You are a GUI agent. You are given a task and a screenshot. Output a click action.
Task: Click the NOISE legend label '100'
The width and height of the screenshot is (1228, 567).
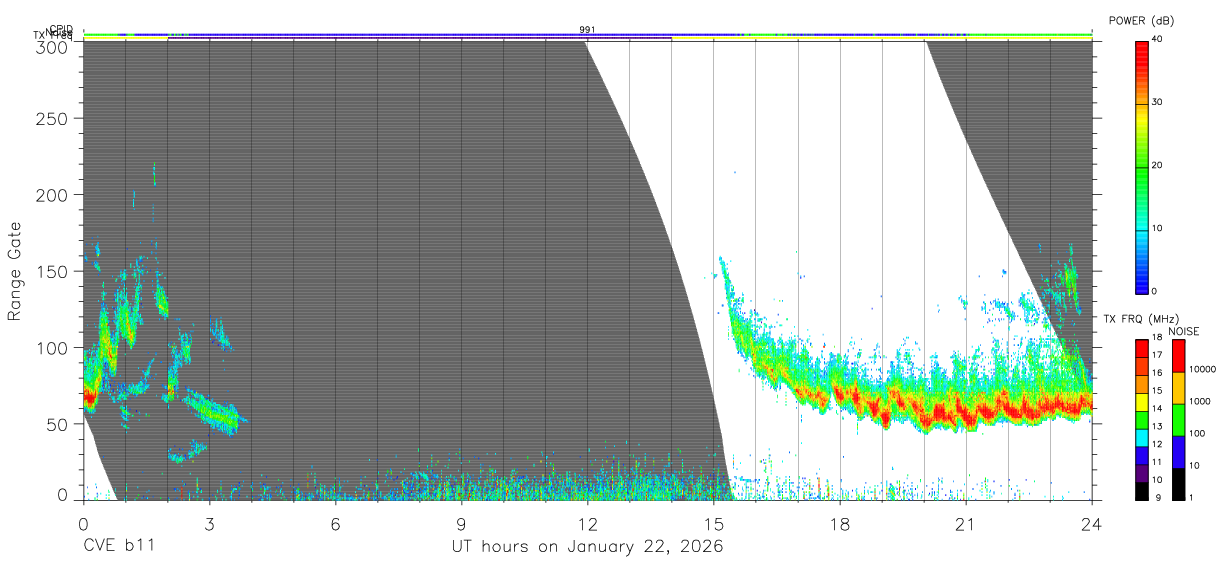pyautogui.click(x=1197, y=433)
